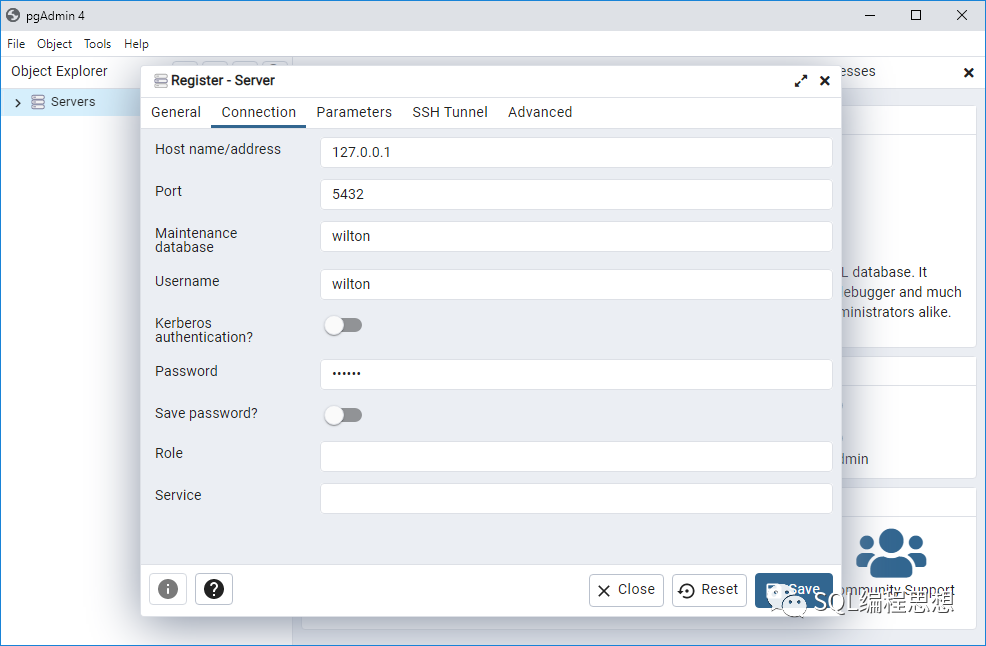Open the Object menu

(x=55, y=44)
